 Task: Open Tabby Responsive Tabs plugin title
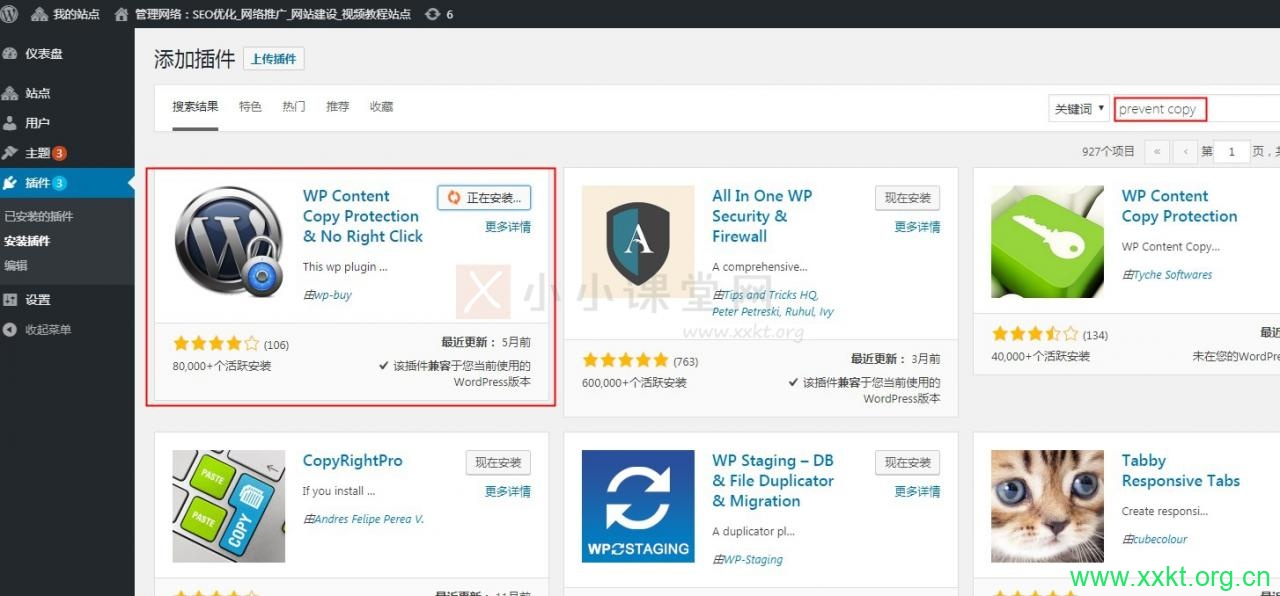[1181, 471]
